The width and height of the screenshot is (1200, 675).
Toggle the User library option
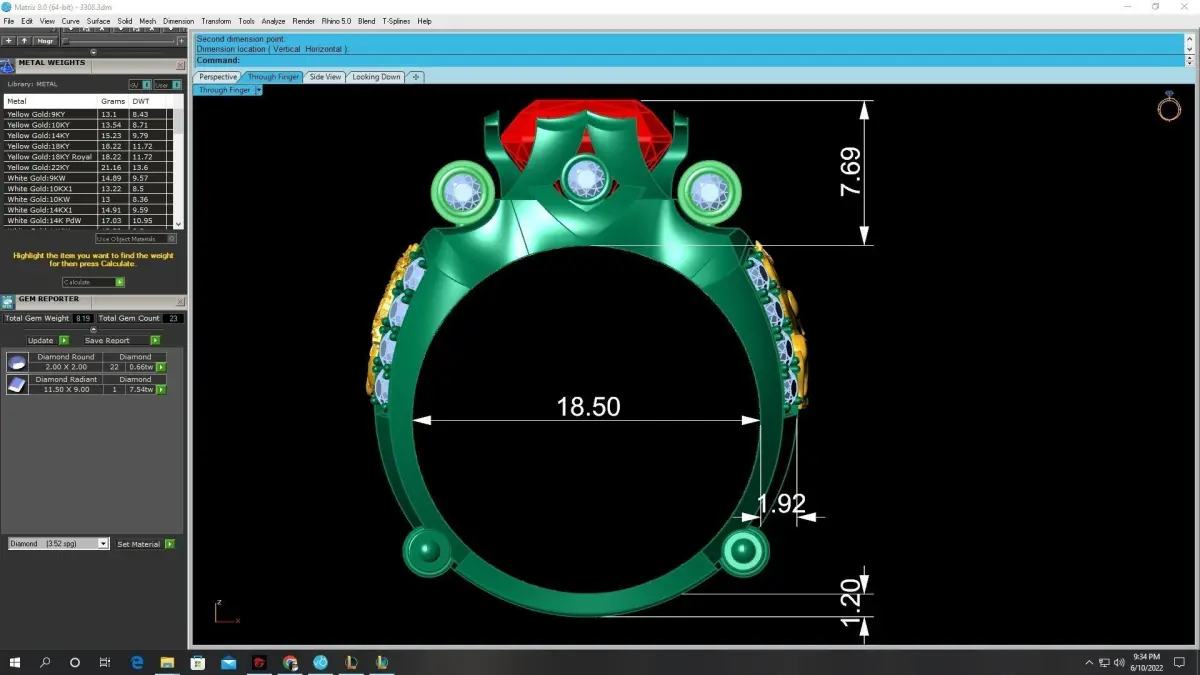[167, 85]
